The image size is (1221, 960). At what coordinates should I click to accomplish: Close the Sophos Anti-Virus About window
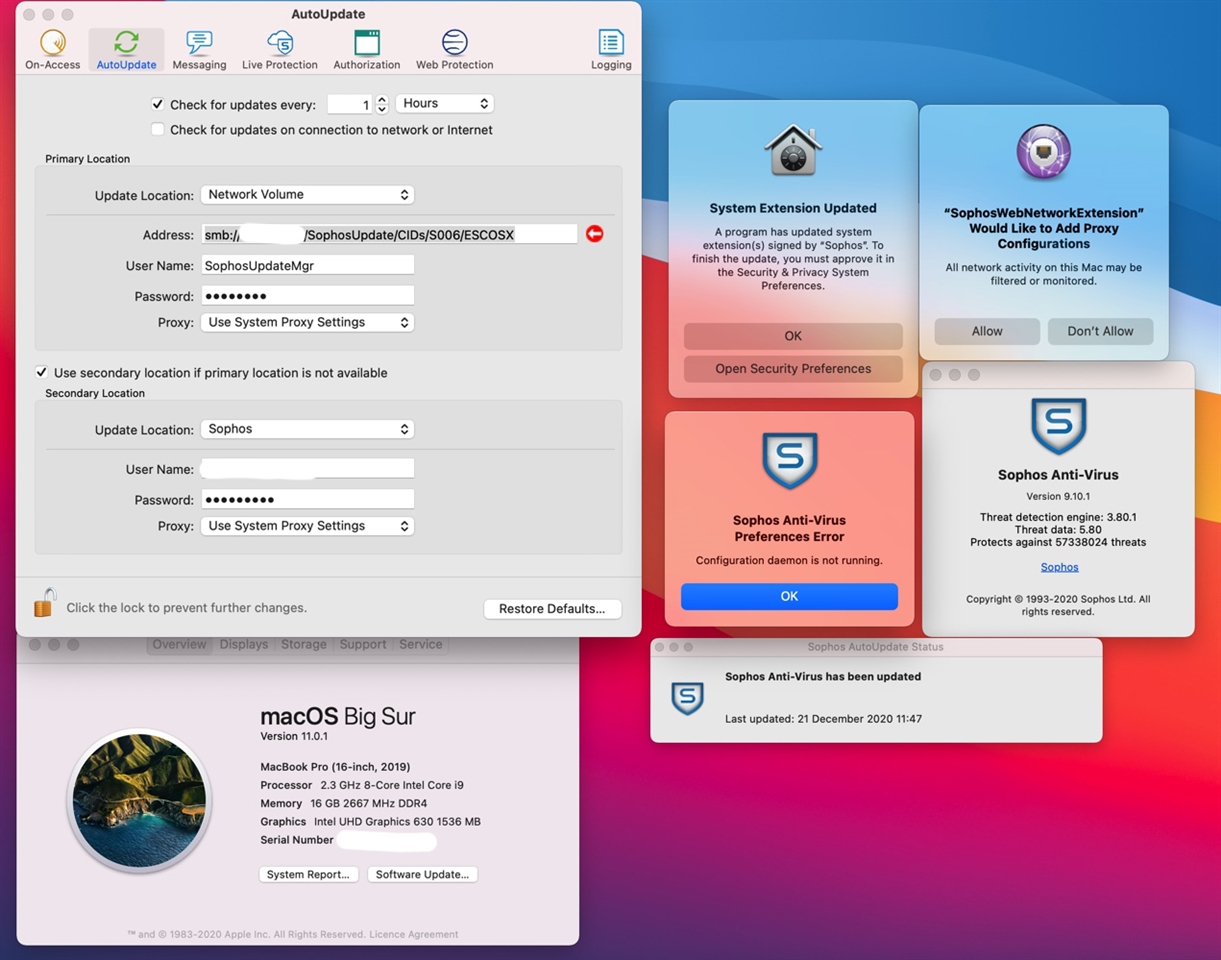click(x=936, y=375)
